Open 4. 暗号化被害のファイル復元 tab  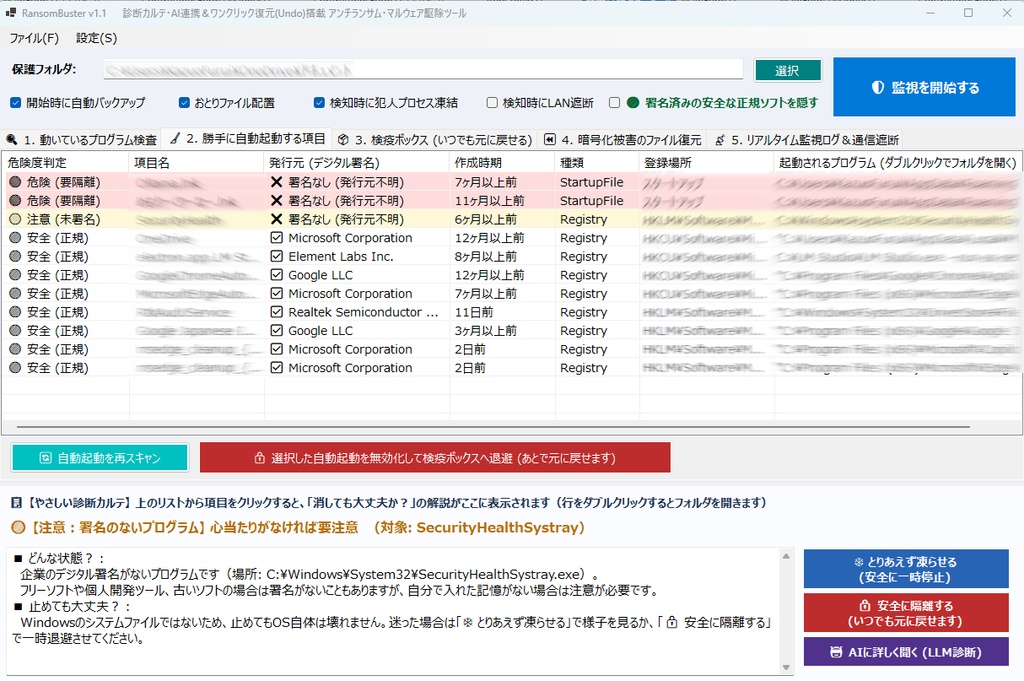(623, 140)
